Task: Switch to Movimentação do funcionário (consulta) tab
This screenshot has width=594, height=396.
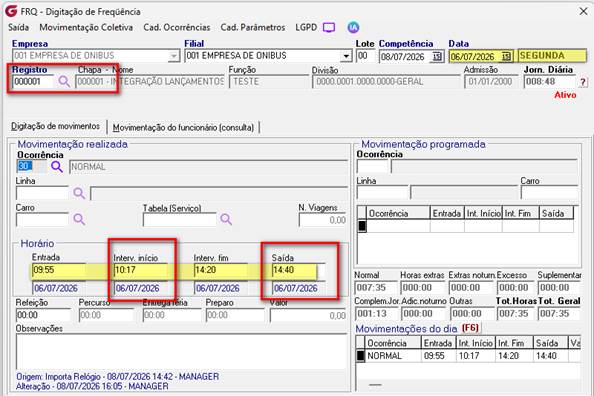Action: (183, 127)
